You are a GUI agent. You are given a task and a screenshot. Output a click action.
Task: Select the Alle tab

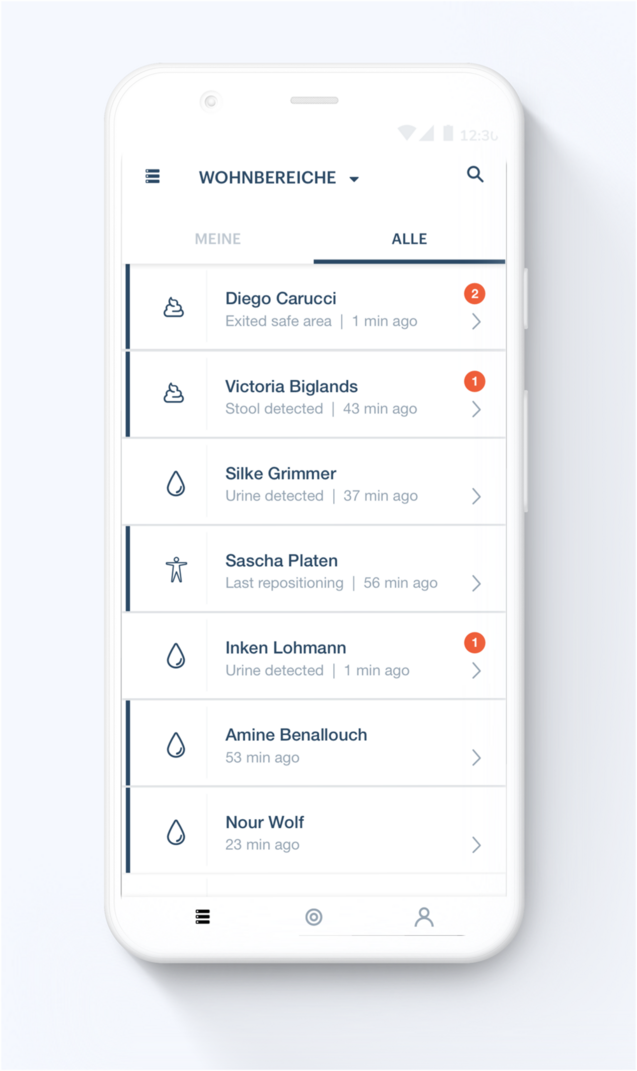point(409,239)
